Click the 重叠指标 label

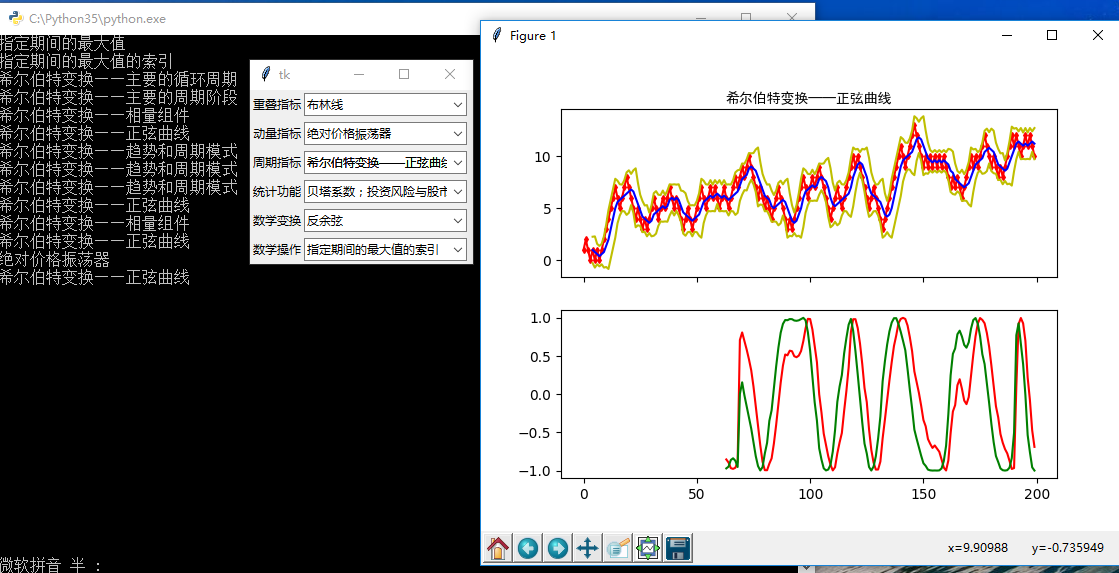277,104
